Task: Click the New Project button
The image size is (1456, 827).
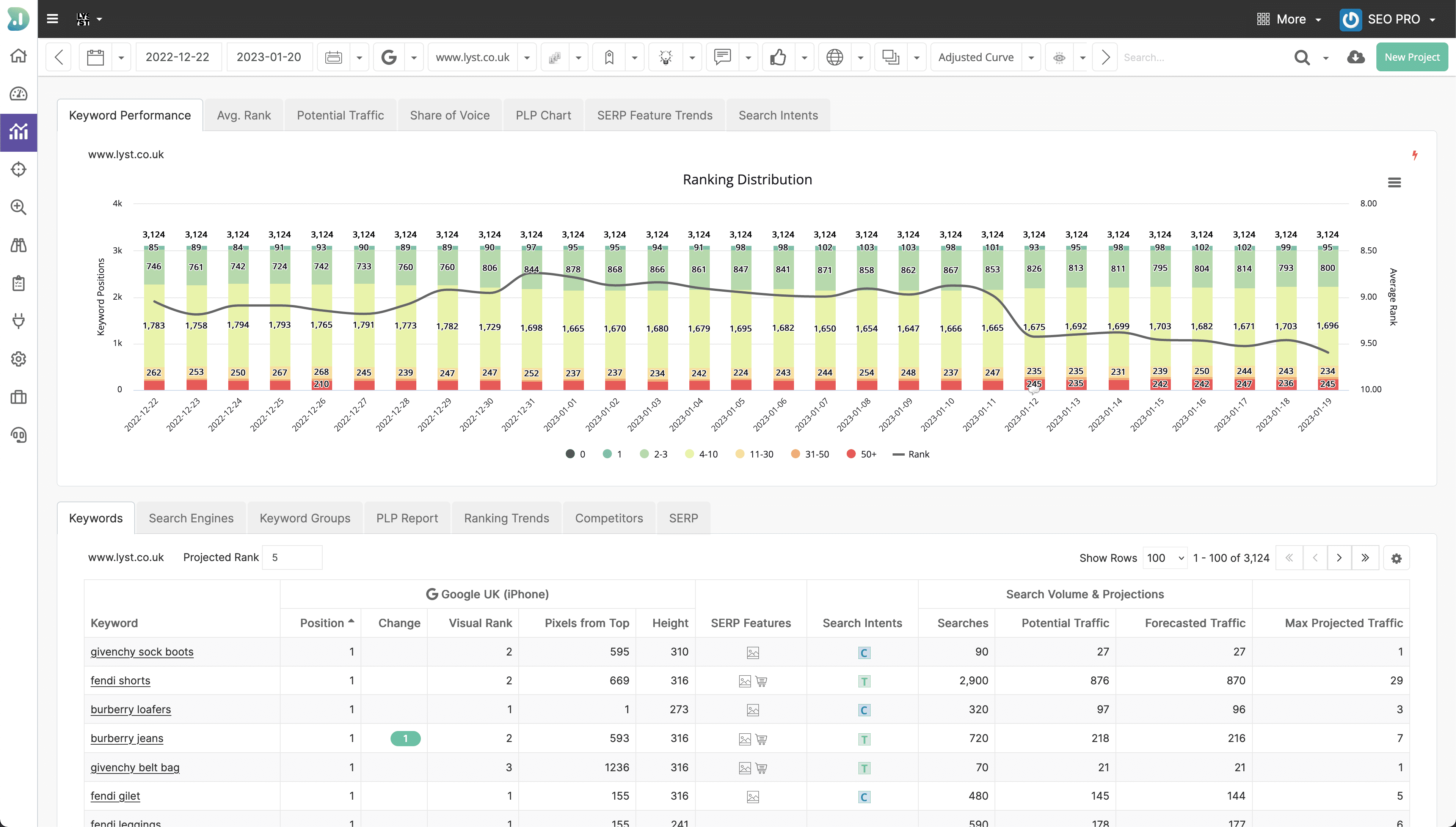Action: pyautogui.click(x=1412, y=57)
